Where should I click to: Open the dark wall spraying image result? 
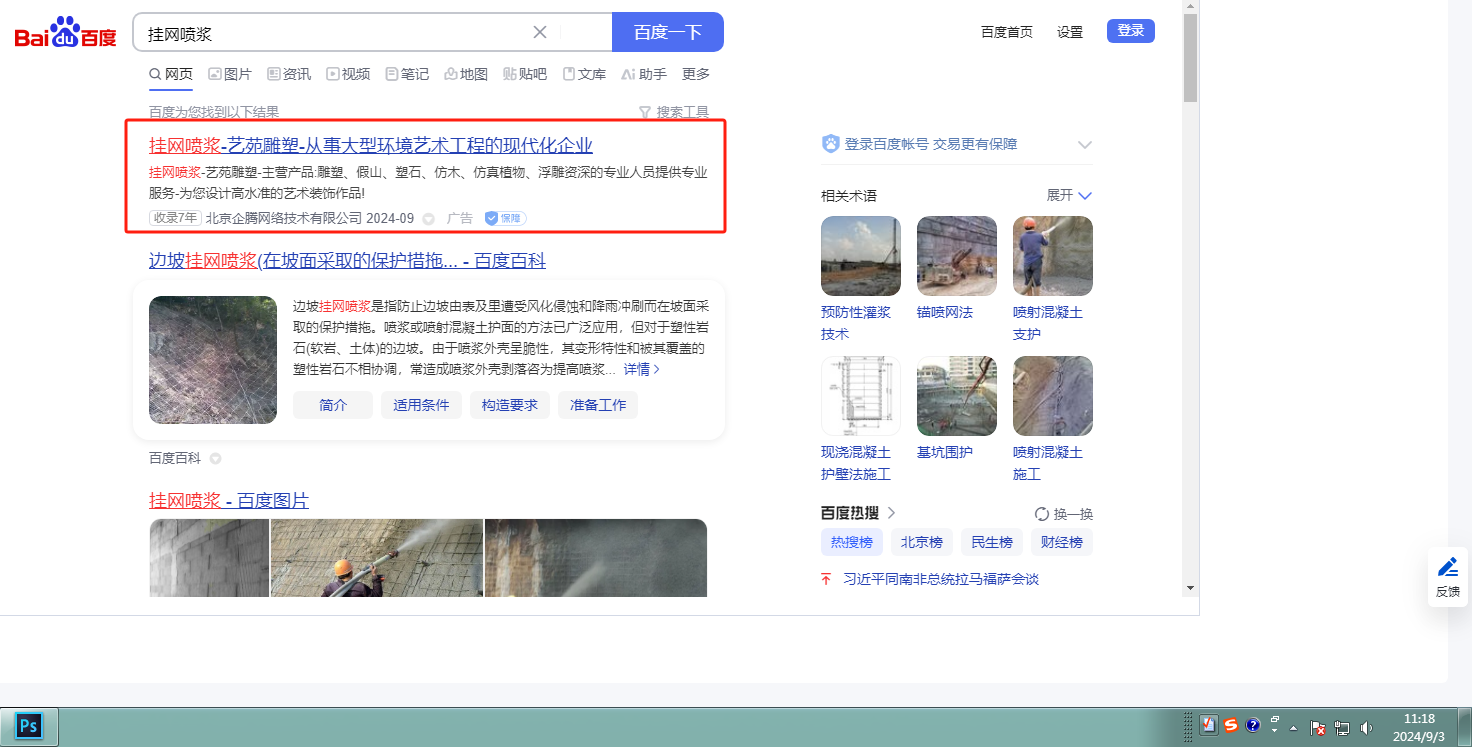point(596,558)
